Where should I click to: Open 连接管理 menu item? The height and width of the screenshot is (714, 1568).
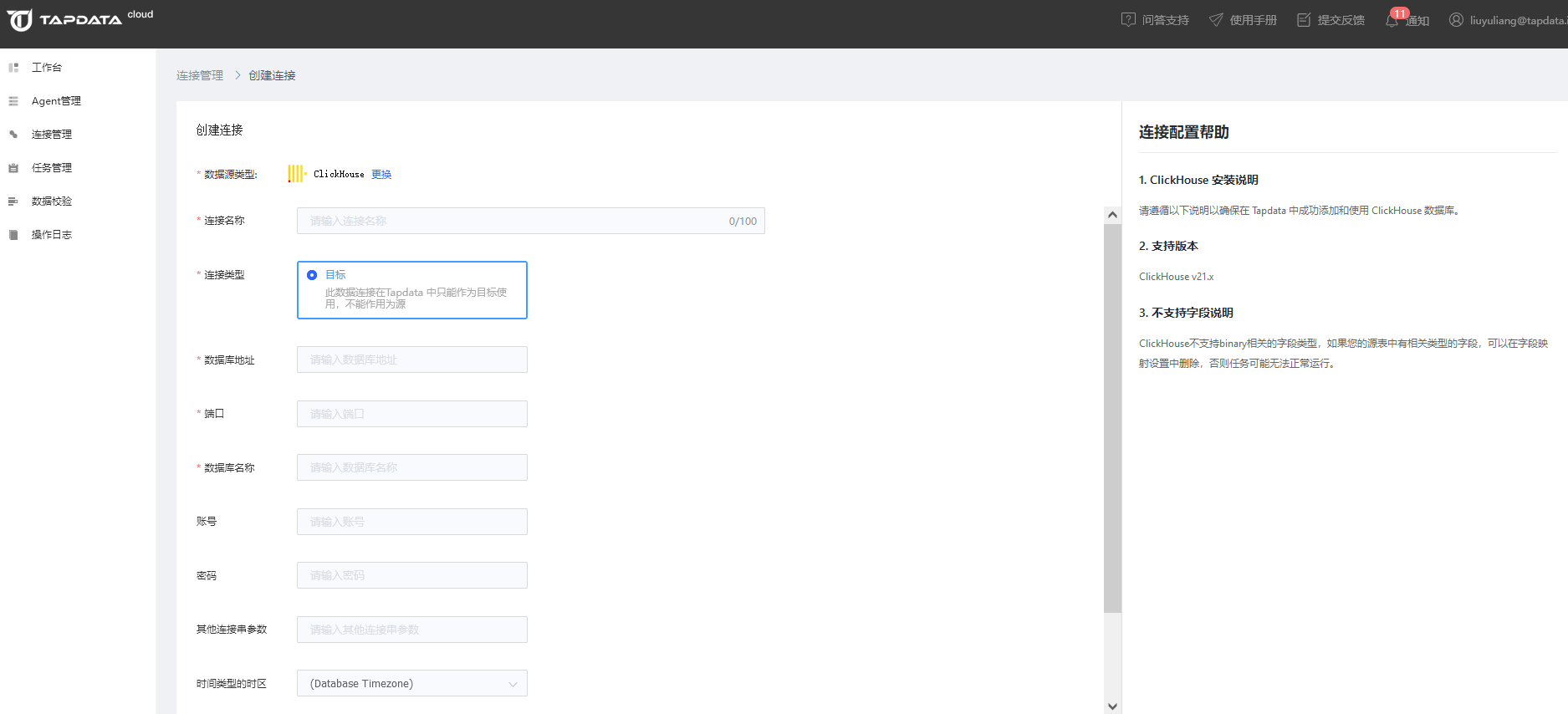tap(52, 134)
